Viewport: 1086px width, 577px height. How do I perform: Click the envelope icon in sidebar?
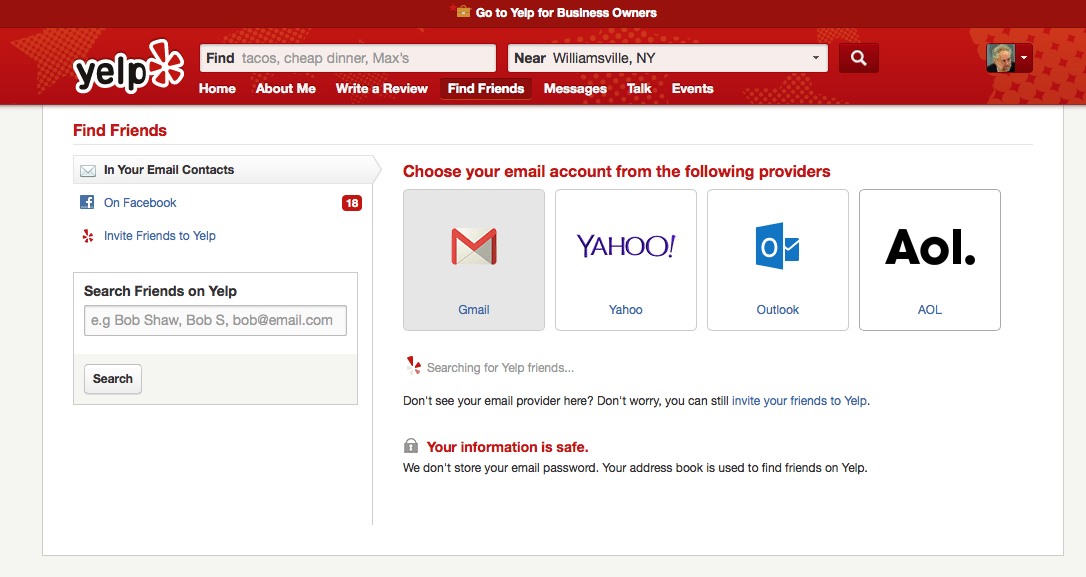click(88, 170)
